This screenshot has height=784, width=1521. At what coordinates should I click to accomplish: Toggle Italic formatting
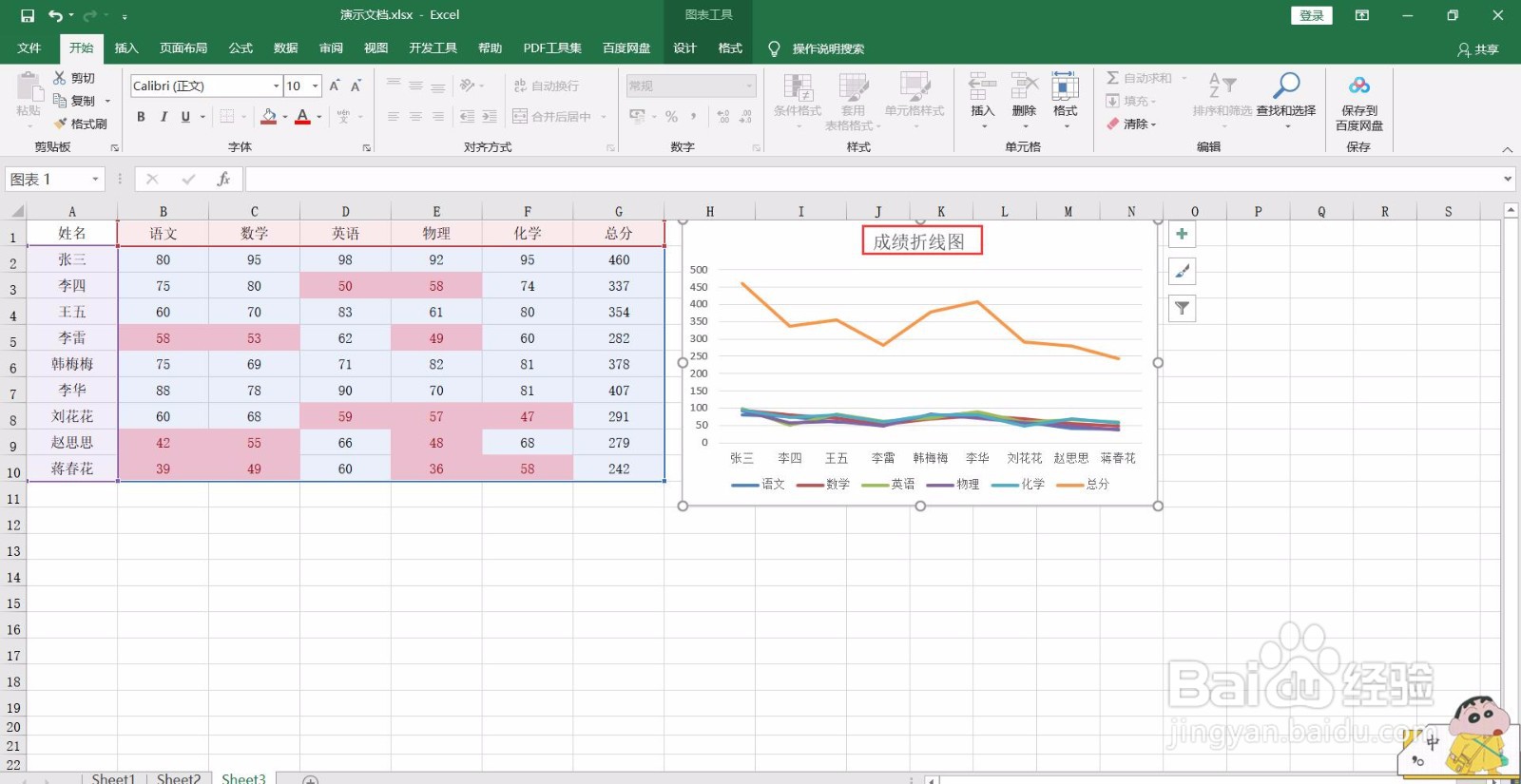click(x=164, y=116)
